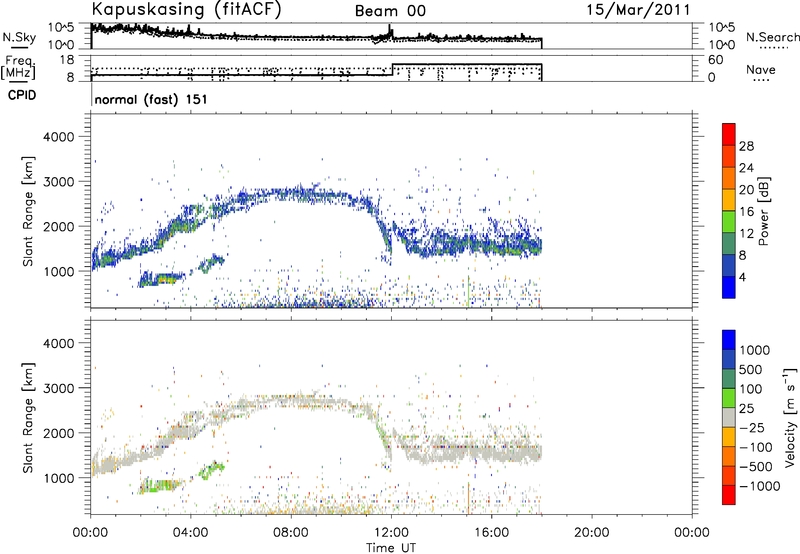The image size is (800, 554).
Task: Select the "N.Search" legend label
Action: click(x=772, y=37)
